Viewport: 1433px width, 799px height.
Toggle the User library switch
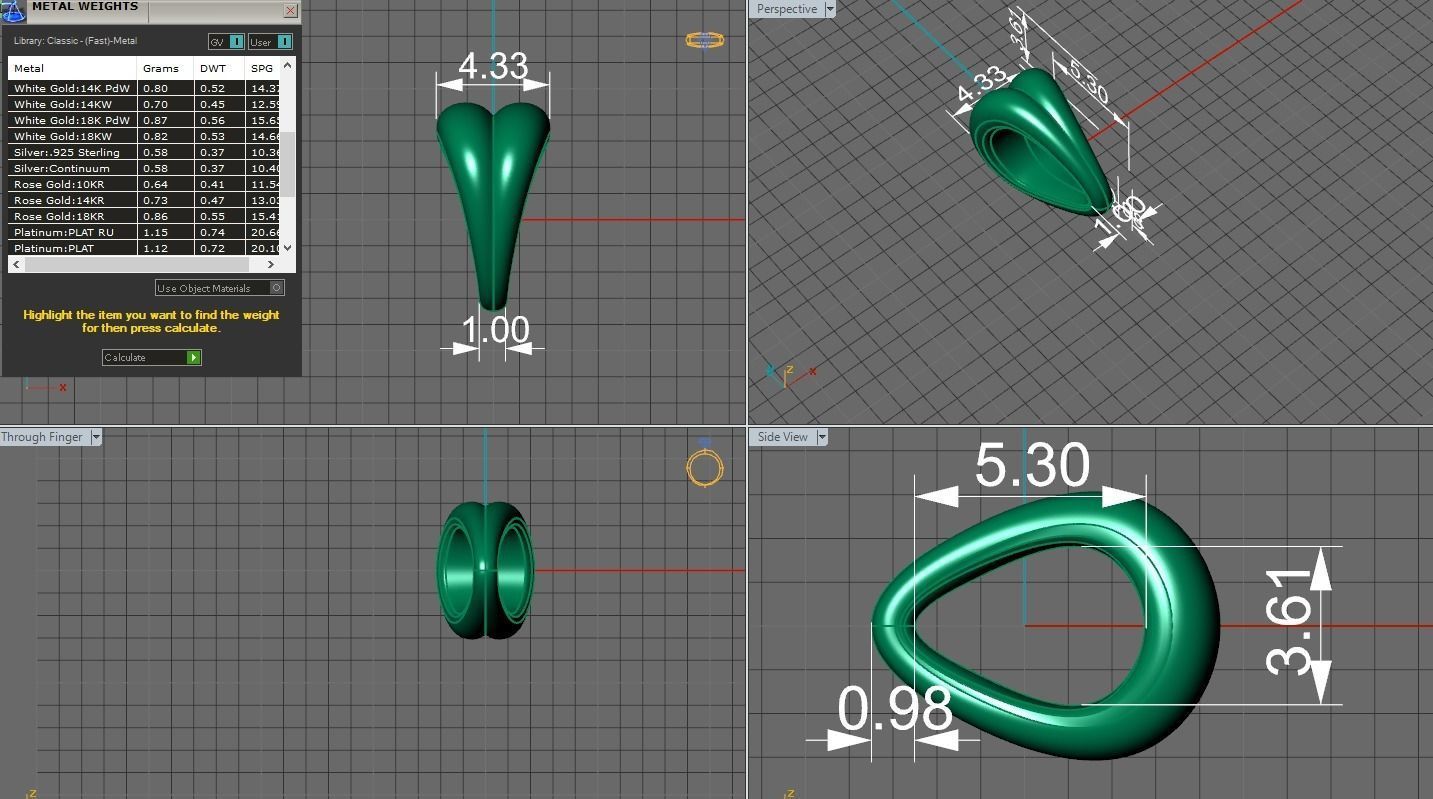[270, 41]
